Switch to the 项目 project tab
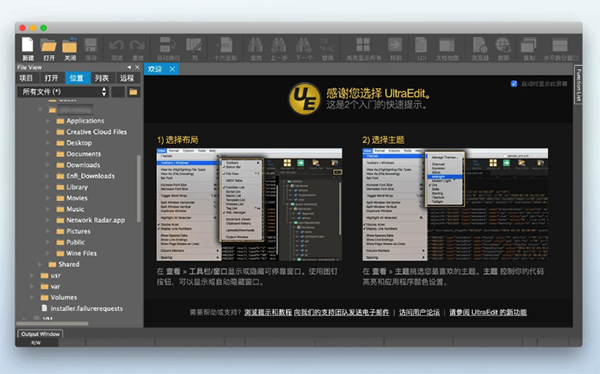 pyautogui.click(x=26, y=78)
